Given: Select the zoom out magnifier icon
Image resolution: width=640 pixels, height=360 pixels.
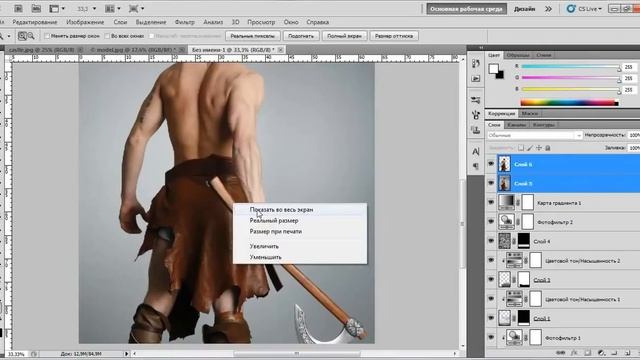Looking at the screenshot, I should click(31, 36).
